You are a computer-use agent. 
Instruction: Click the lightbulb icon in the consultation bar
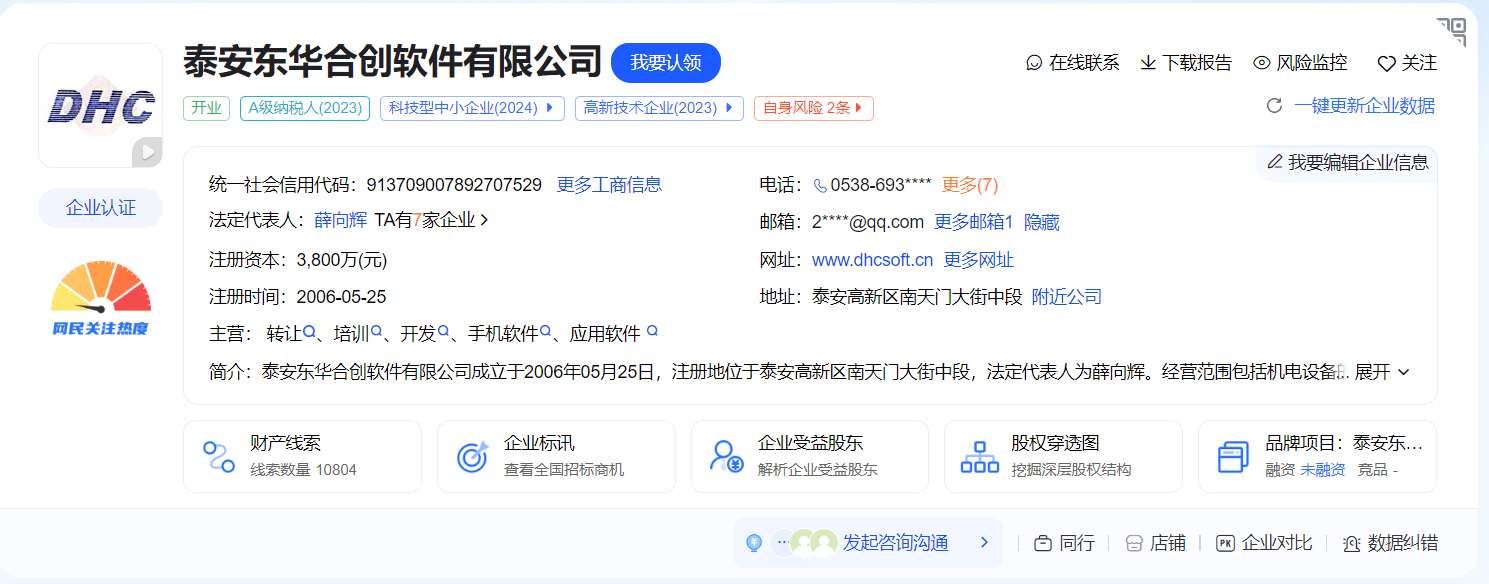click(x=754, y=543)
